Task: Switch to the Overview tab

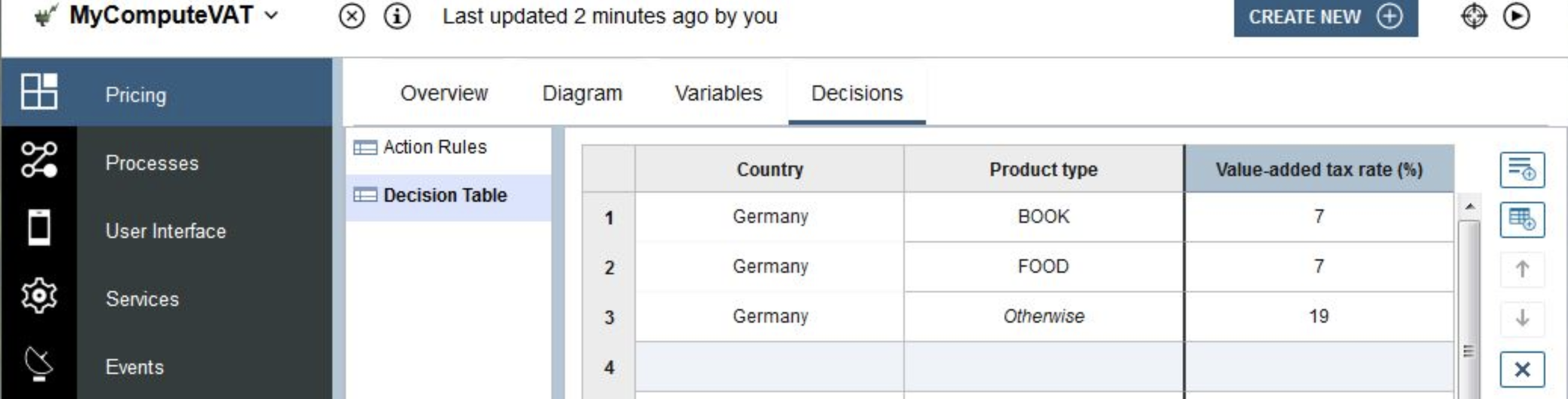Action: (444, 93)
